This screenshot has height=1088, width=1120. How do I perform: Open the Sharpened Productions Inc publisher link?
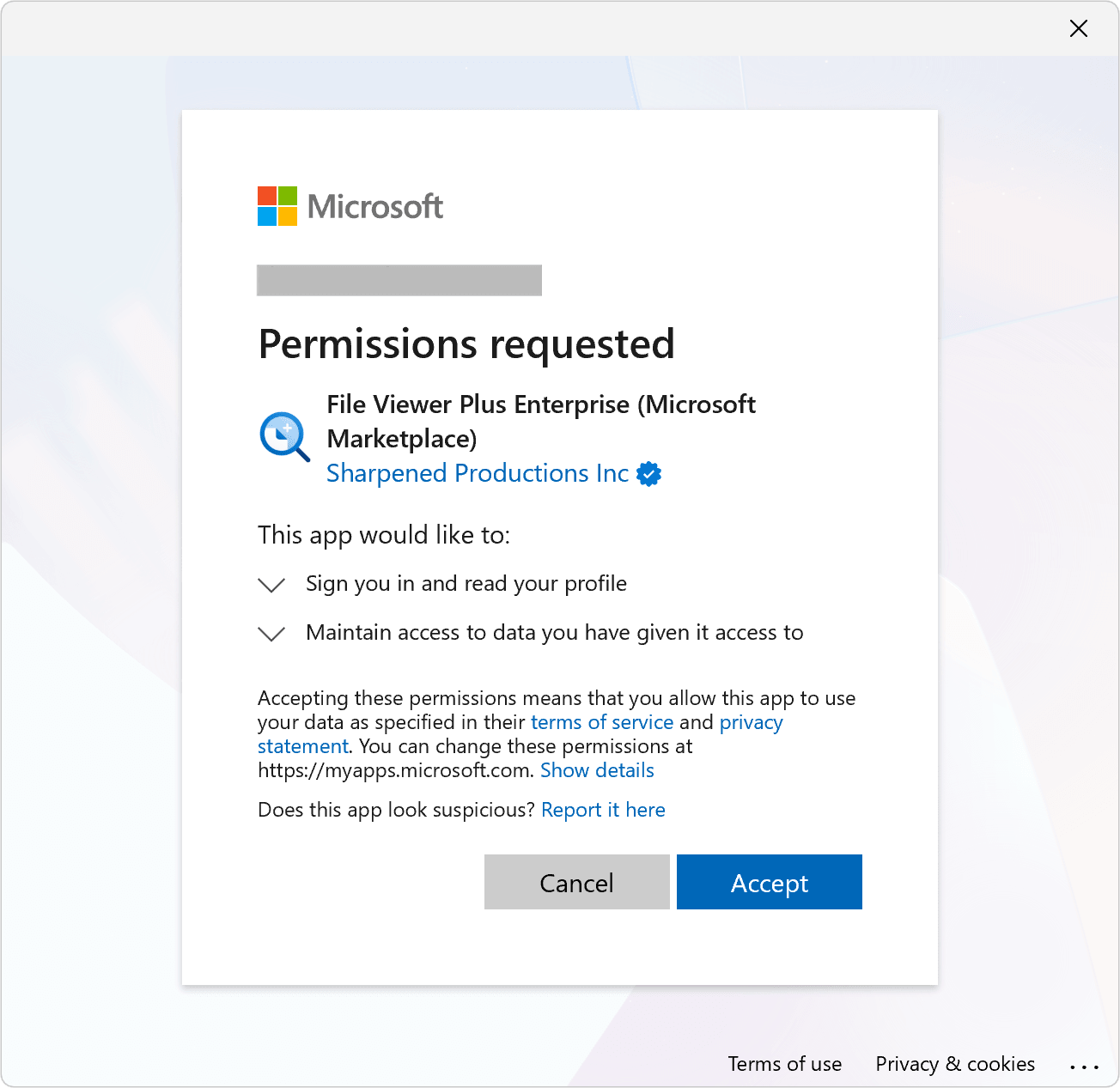[x=477, y=473]
